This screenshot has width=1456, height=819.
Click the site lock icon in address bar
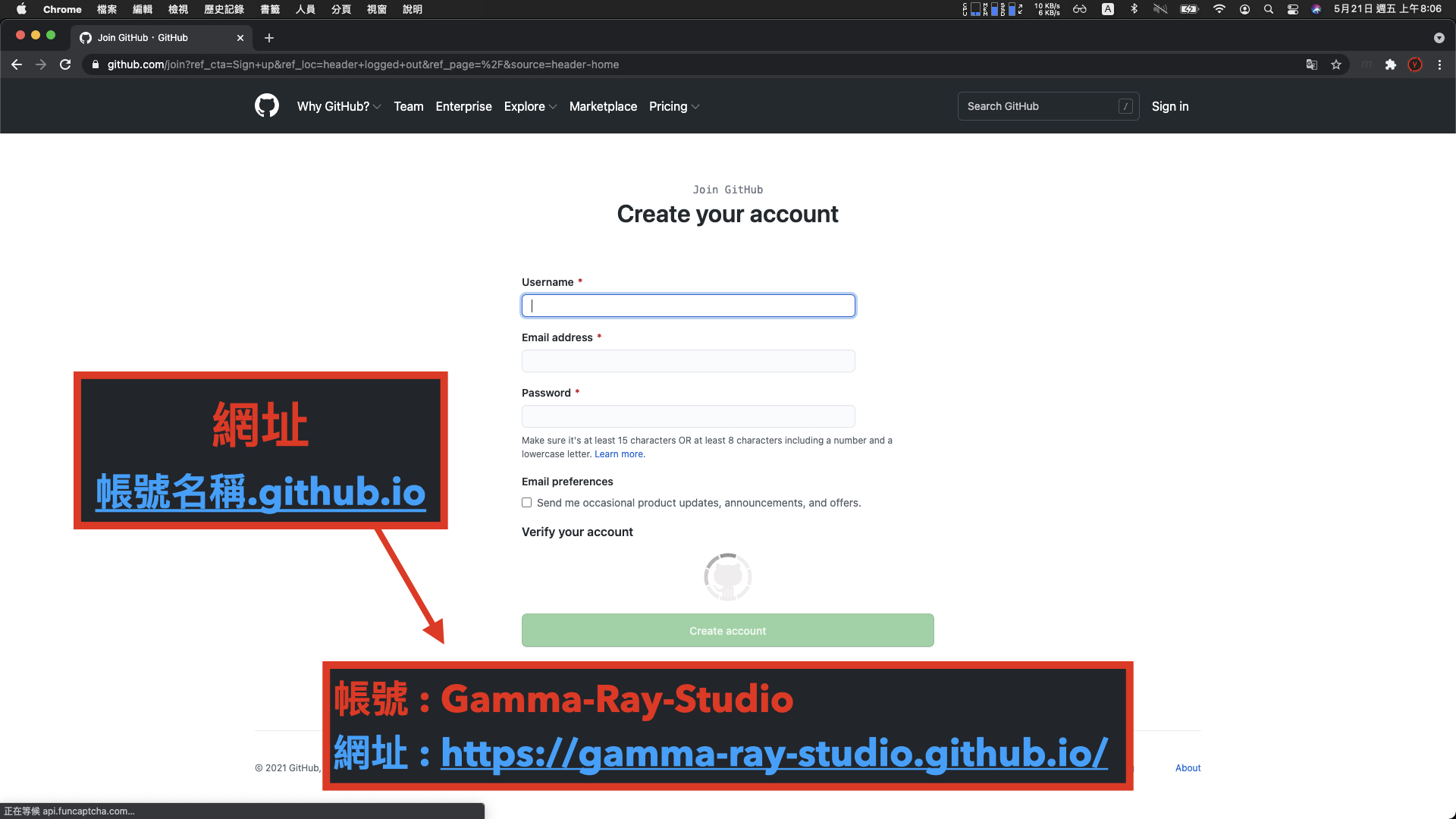pyautogui.click(x=96, y=64)
